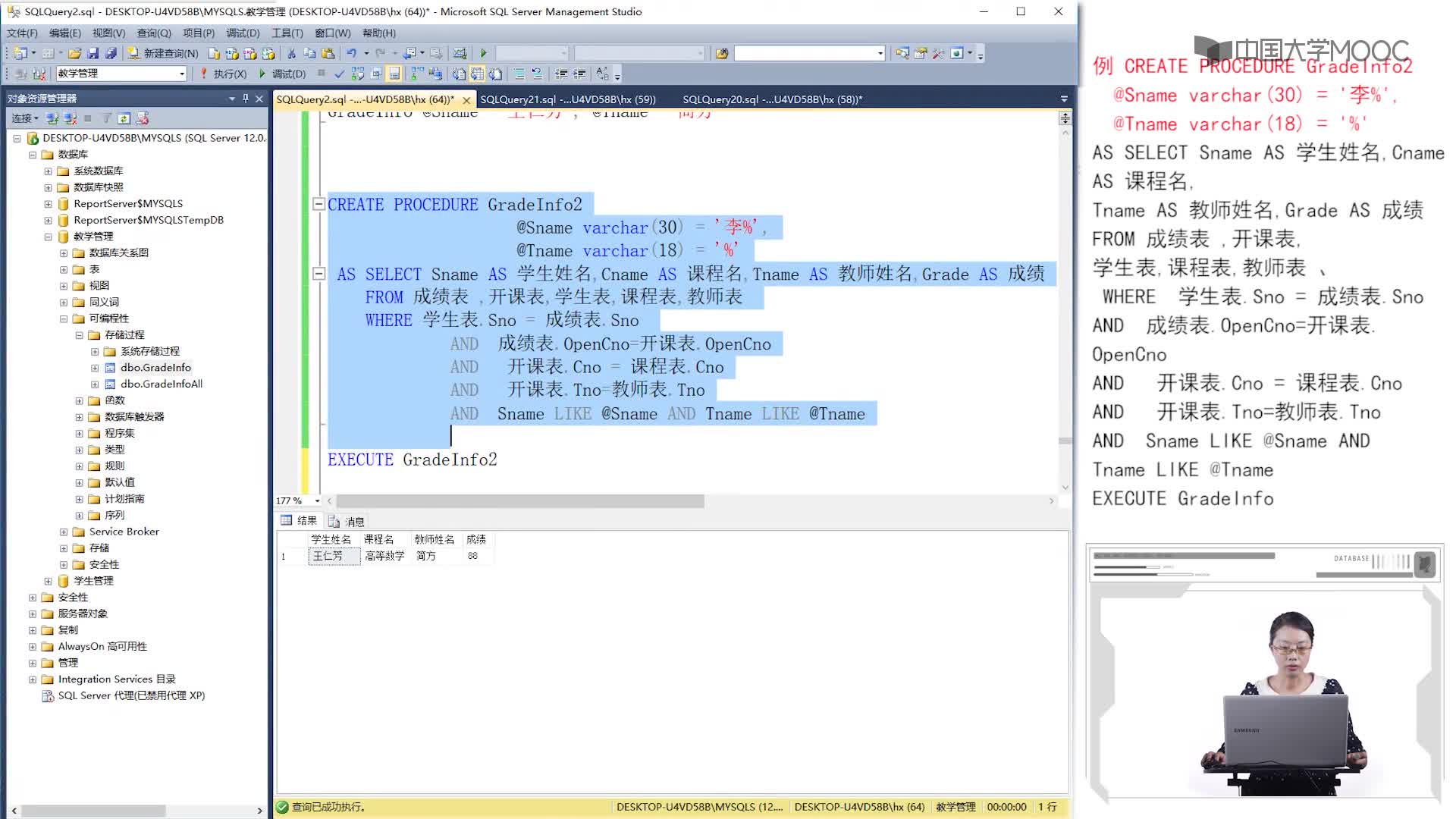The image size is (1456, 819).
Task: Click the Parse query toolbar icon
Action: (x=340, y=72)
